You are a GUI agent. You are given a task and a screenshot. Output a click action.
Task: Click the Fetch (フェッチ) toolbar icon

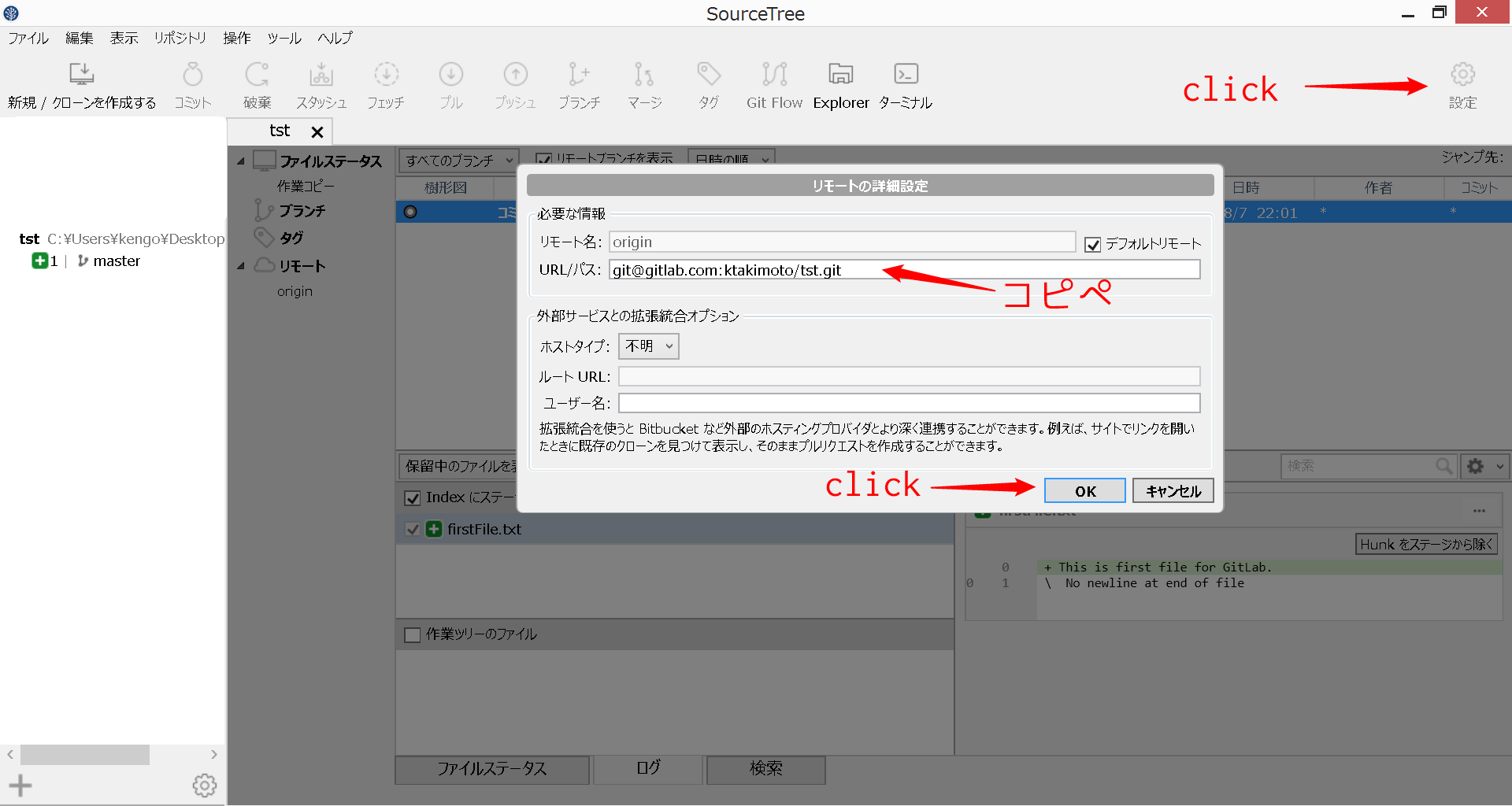pos(386,74)
